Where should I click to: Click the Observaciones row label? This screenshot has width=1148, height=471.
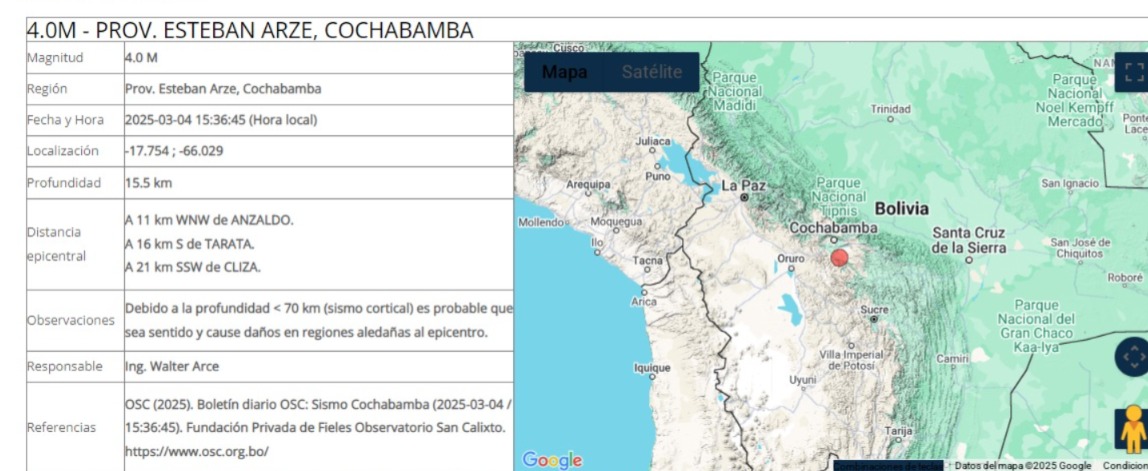pyautogui.click(x=71, y=320)
